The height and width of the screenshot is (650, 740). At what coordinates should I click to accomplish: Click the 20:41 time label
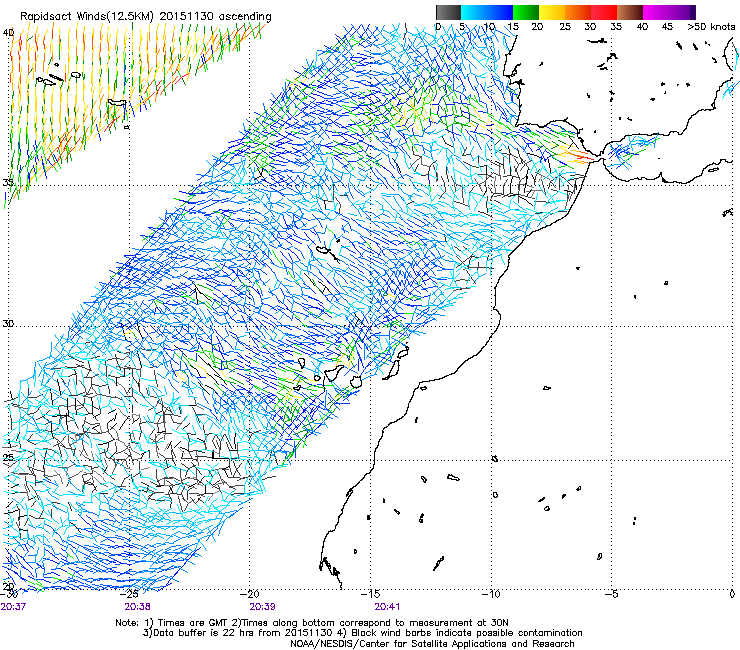387,607
